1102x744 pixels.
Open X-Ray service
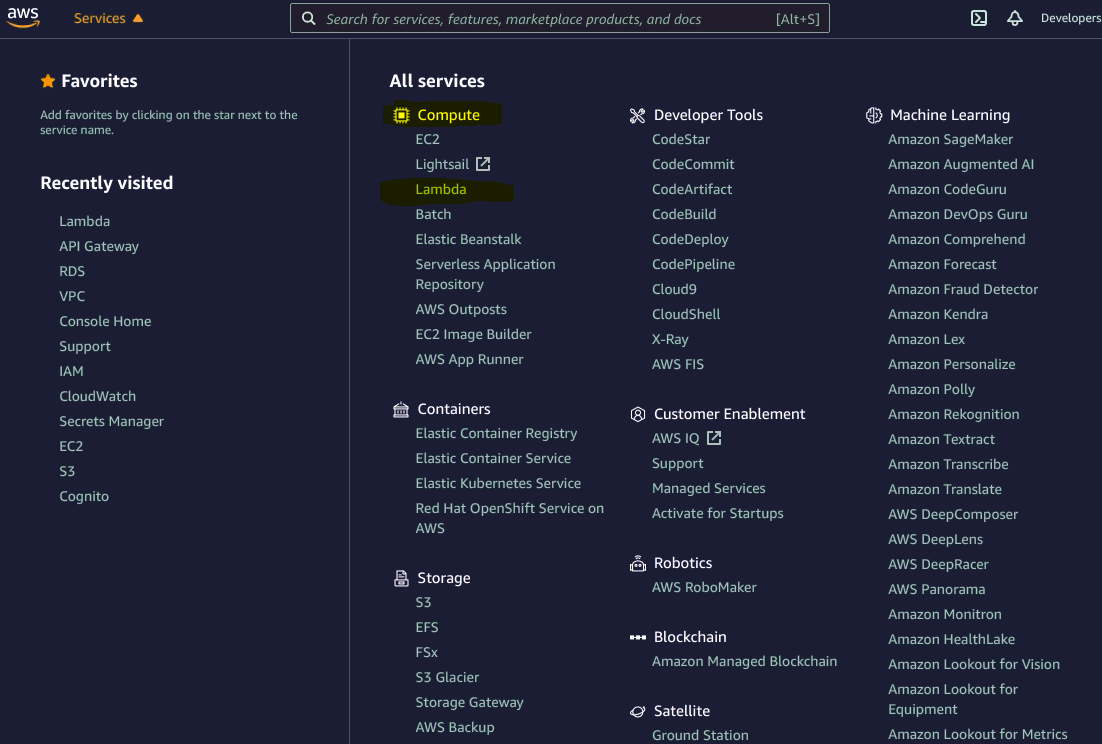point(670,339)
